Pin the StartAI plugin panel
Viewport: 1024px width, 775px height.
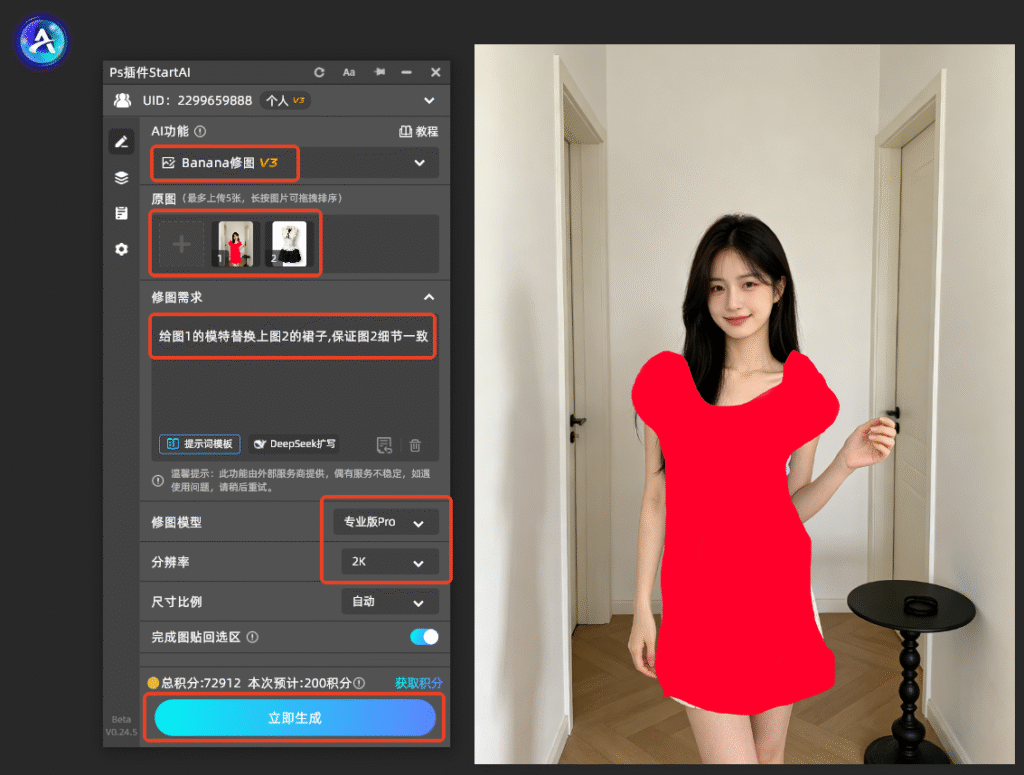point(379,72)
